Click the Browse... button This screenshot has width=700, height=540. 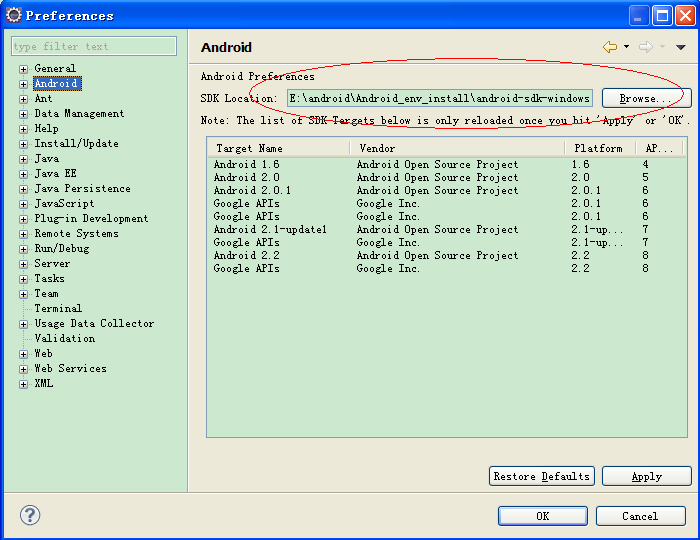pyautogui.click(x=646, y=98)
